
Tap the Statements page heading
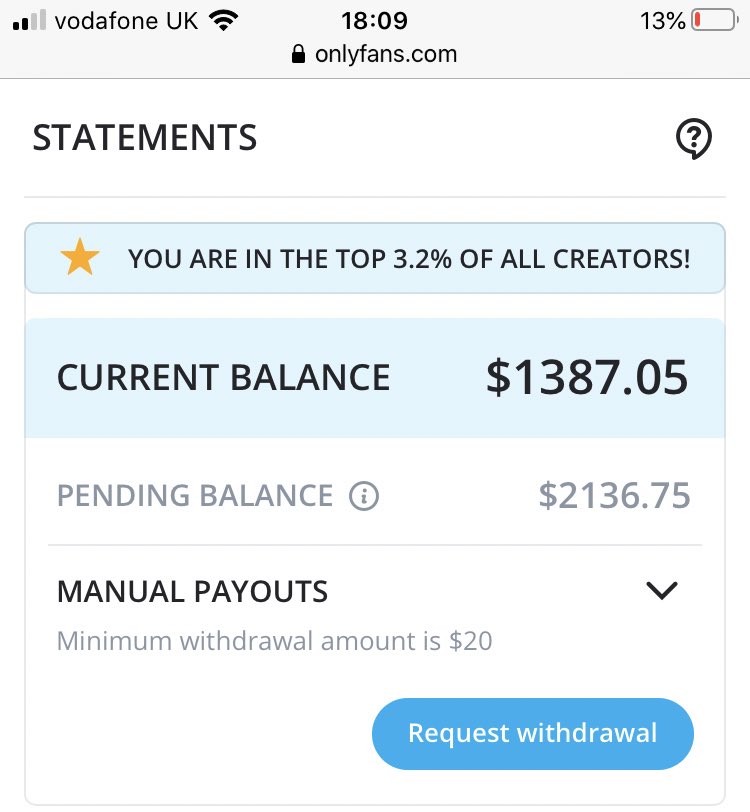pos(145,138)
